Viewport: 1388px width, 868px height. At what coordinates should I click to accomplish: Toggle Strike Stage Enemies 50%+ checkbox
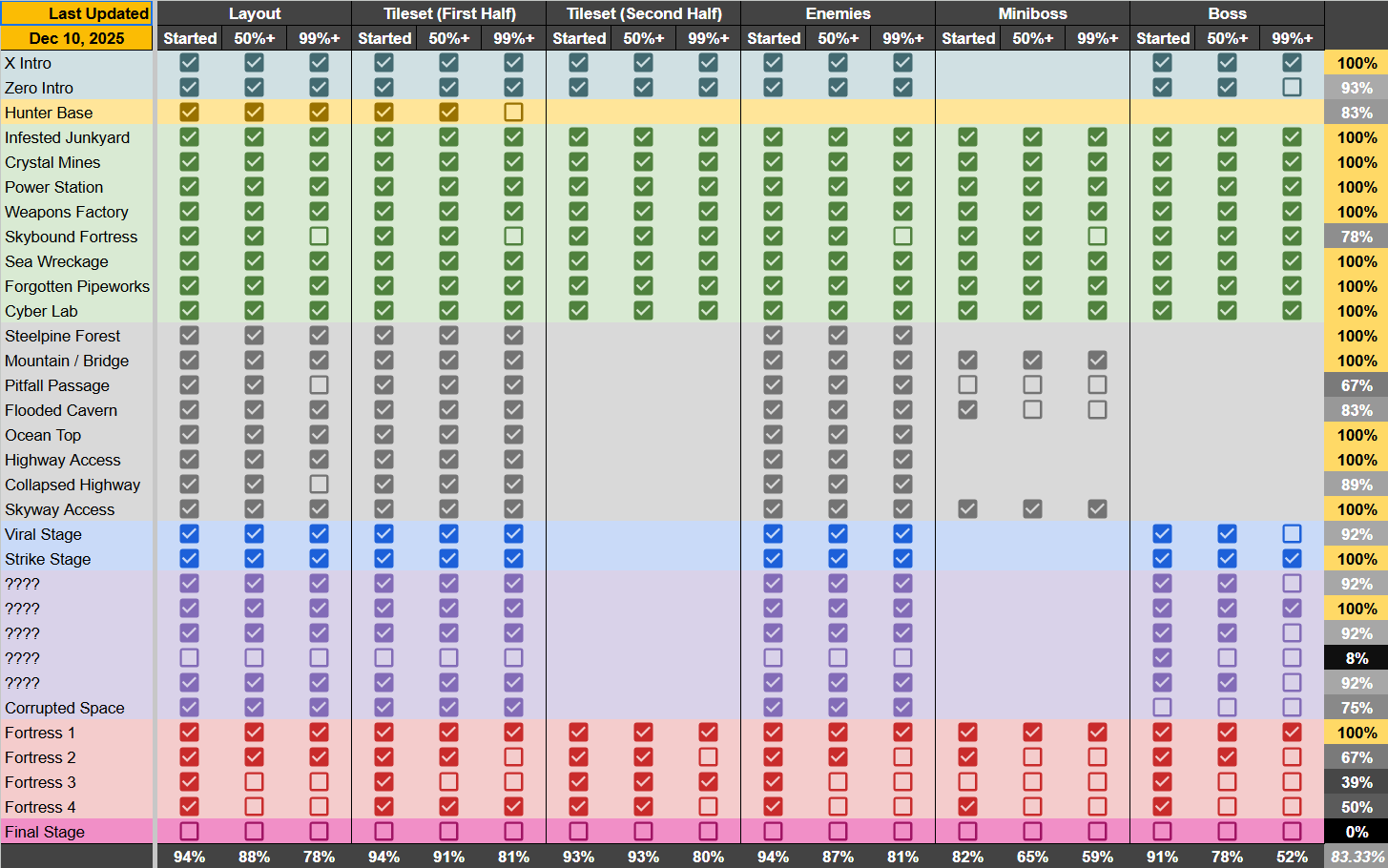pos(838,559)
